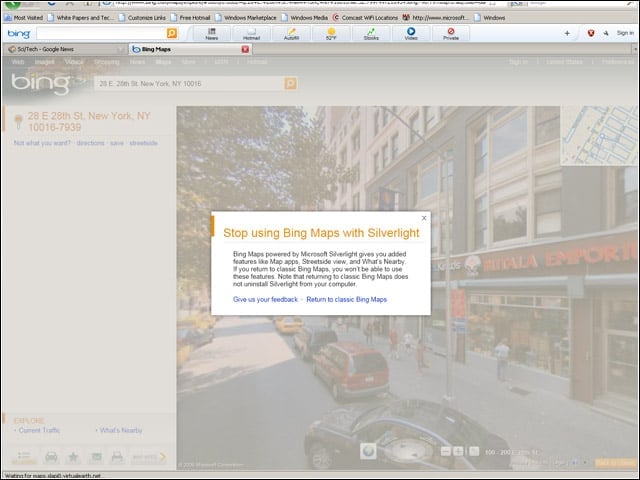Click the printer icon in bottom toolbar
The image size is (640, 480).
point(117,456)
